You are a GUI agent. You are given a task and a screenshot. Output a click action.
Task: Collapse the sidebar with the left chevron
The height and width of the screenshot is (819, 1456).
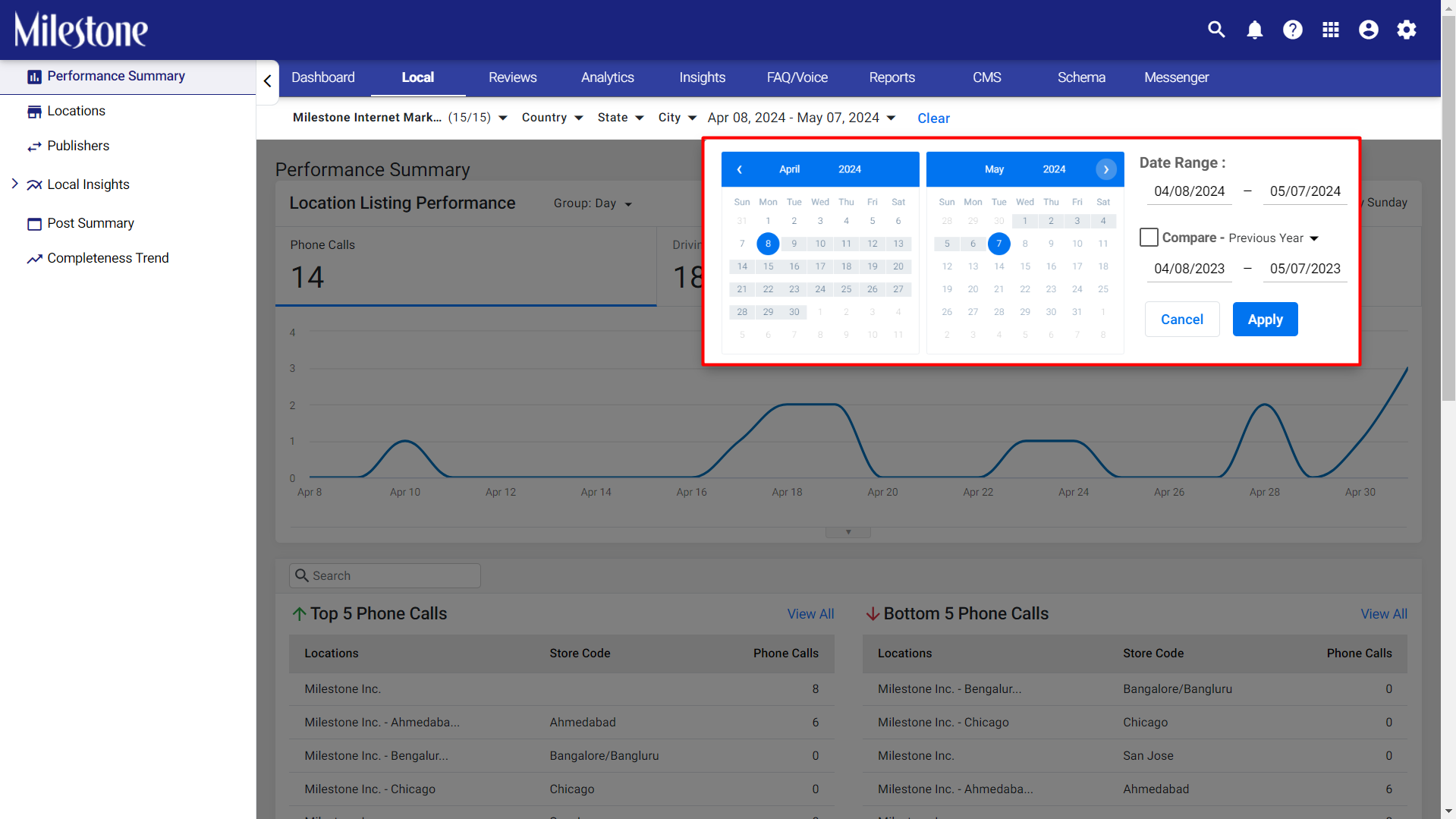click(x=267, y=80)
